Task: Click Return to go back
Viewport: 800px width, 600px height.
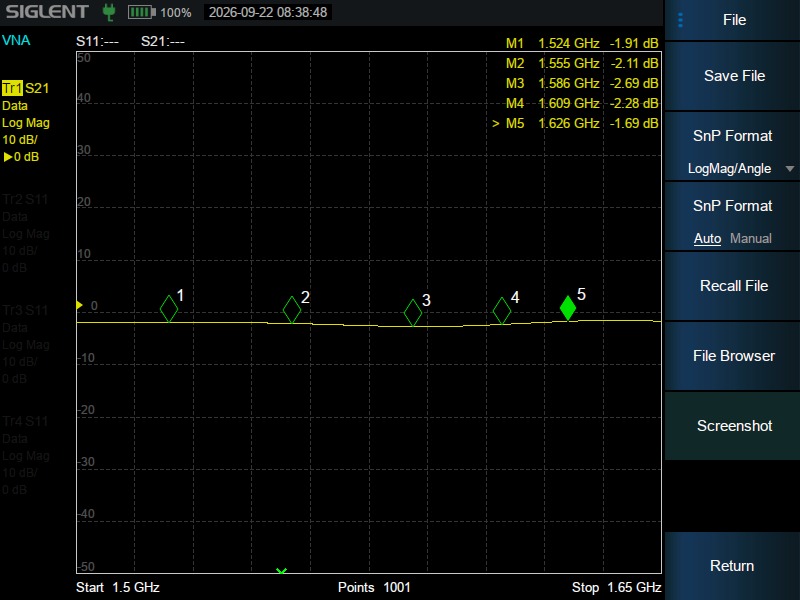Action: point(734,565)
